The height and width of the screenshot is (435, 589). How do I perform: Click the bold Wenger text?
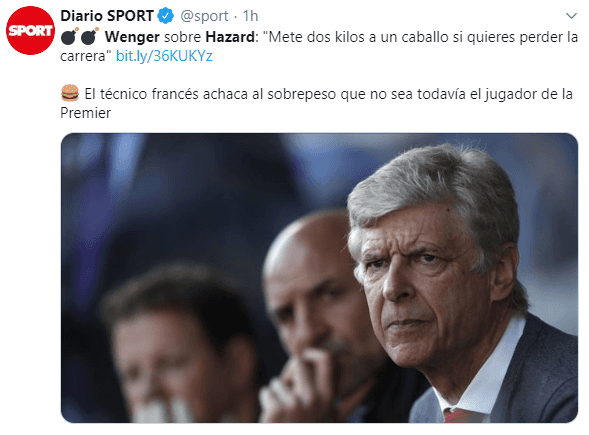click(132, 37)
